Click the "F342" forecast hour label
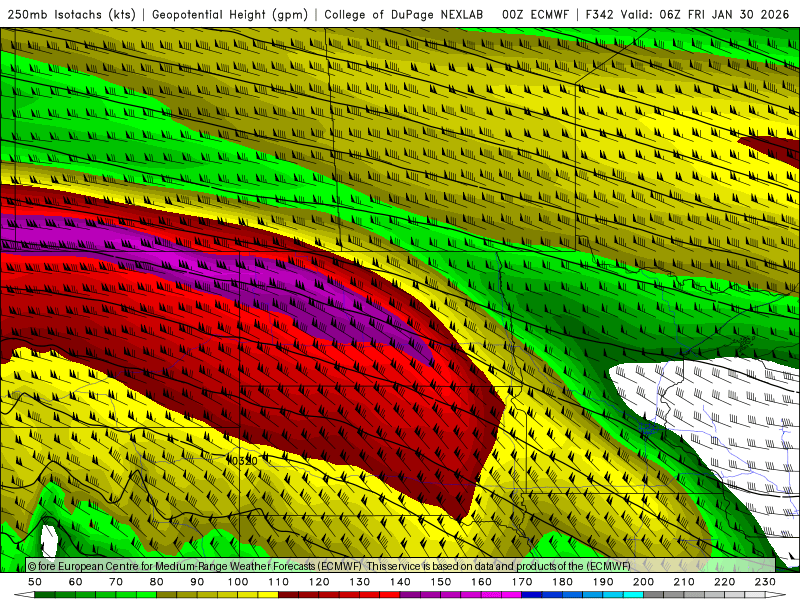800x600 pixels. pos(599,14)
